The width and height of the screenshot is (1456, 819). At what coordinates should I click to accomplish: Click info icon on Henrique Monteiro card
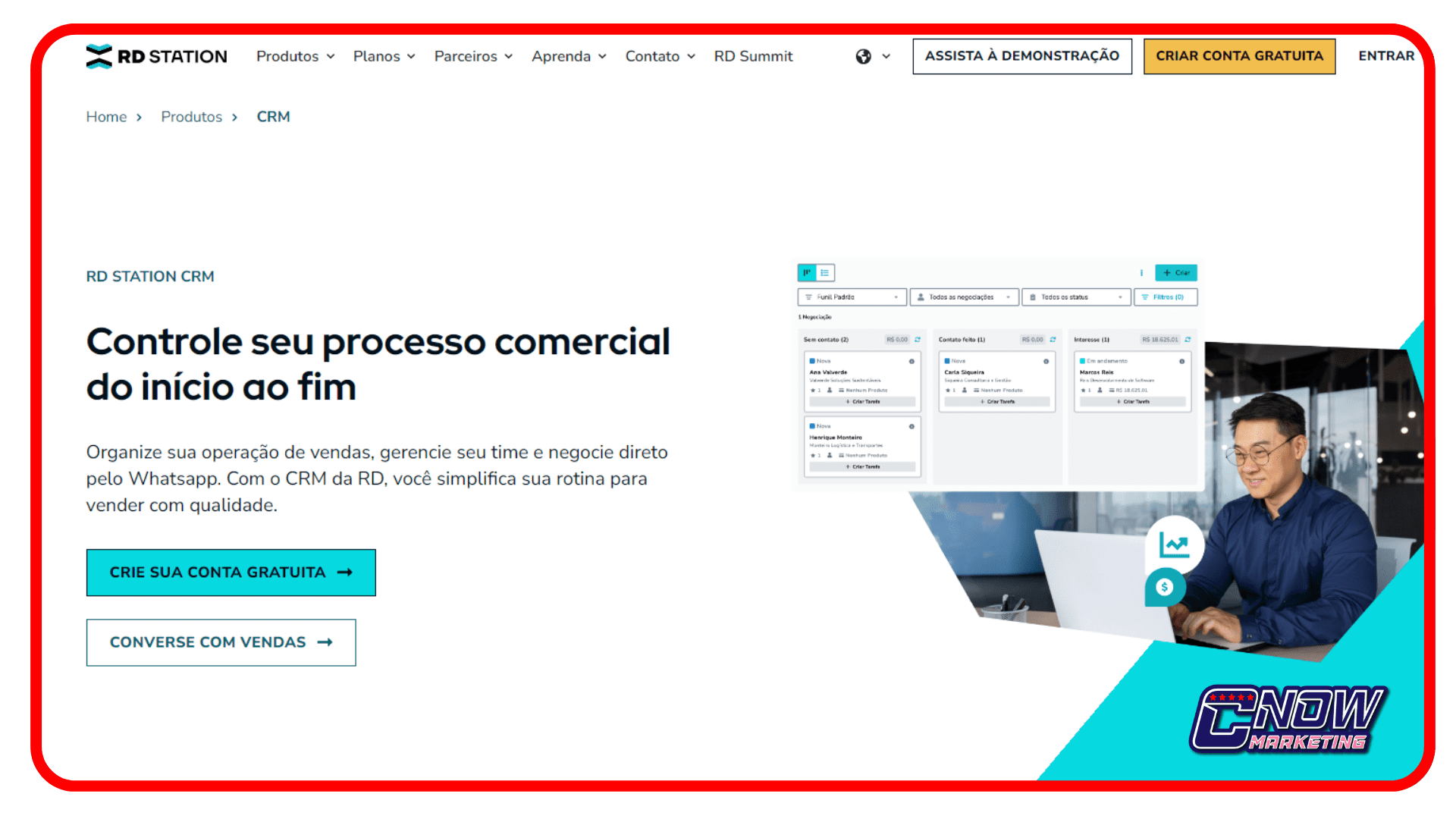tap(912, 427)
